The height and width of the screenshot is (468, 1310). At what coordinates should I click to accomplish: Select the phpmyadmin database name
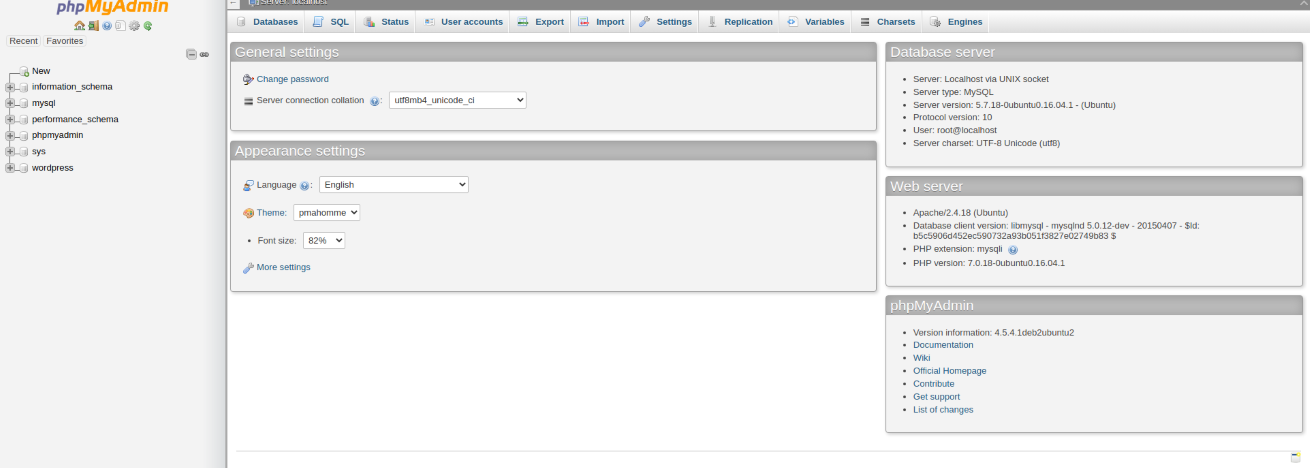tap(58, 135)
